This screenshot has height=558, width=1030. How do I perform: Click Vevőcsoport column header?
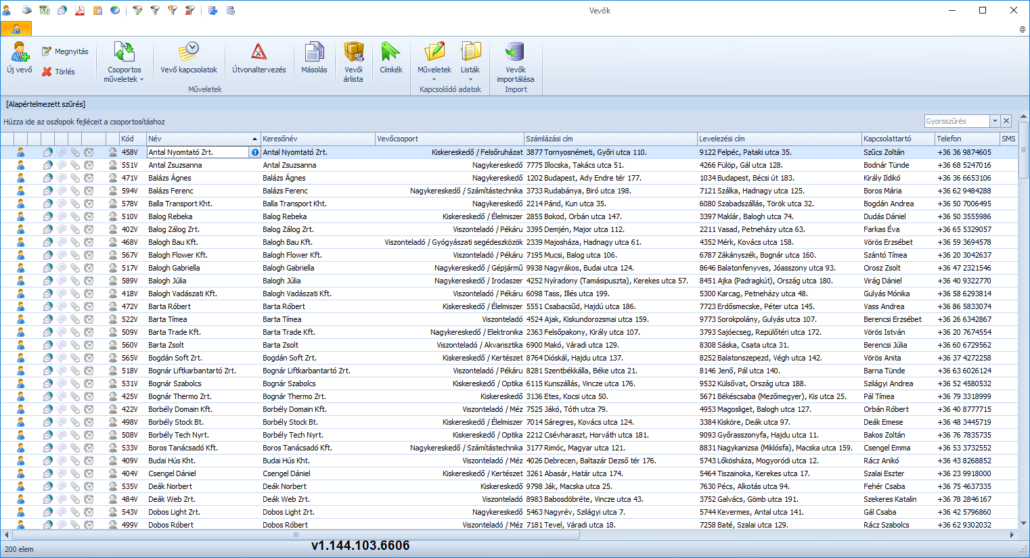(450, 139)
